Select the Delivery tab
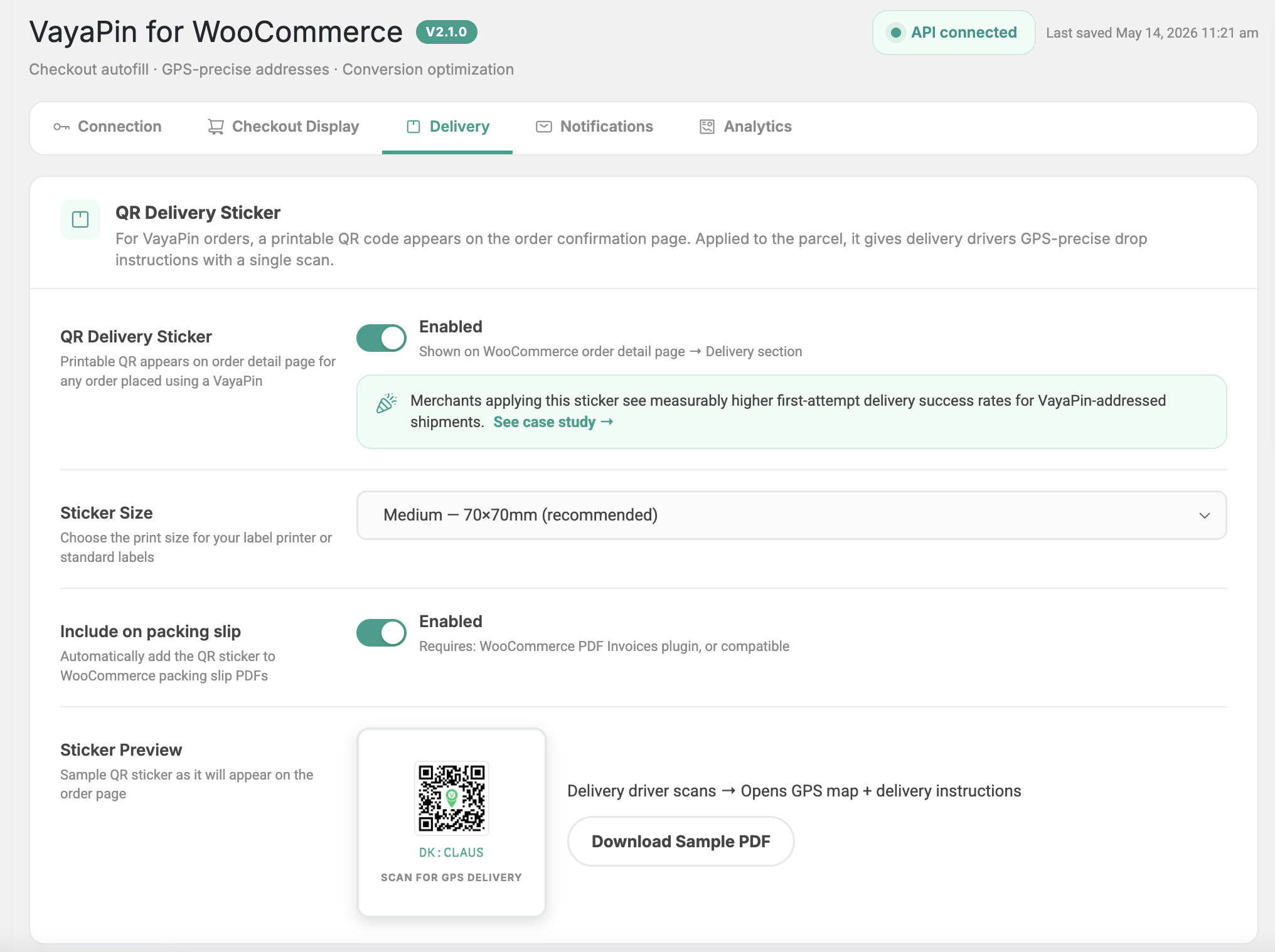 (x=447, y=127)
